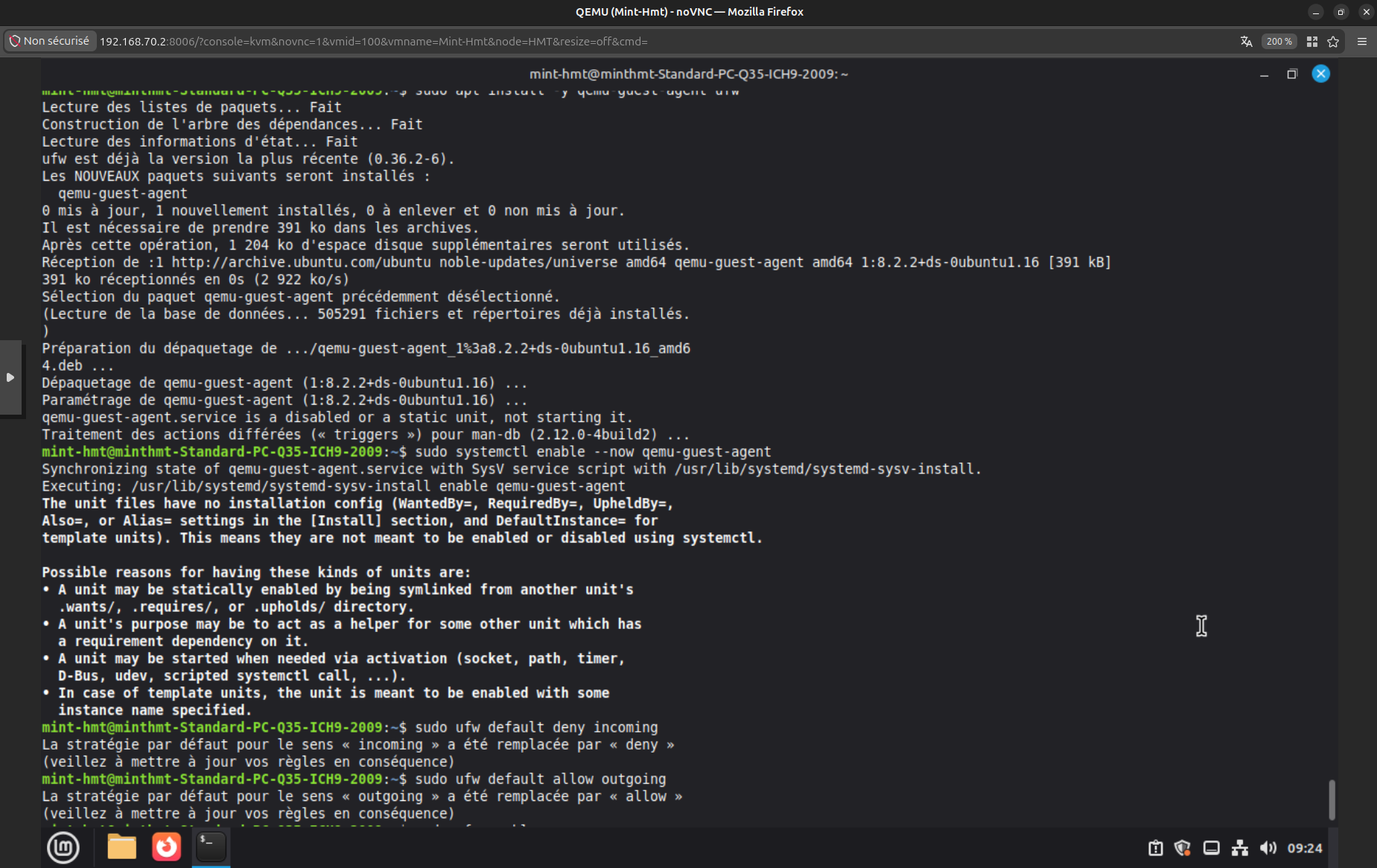1377x868 pixels.
Task: Open the Firefox extensions grid icon
Action: pos(1312,42)
